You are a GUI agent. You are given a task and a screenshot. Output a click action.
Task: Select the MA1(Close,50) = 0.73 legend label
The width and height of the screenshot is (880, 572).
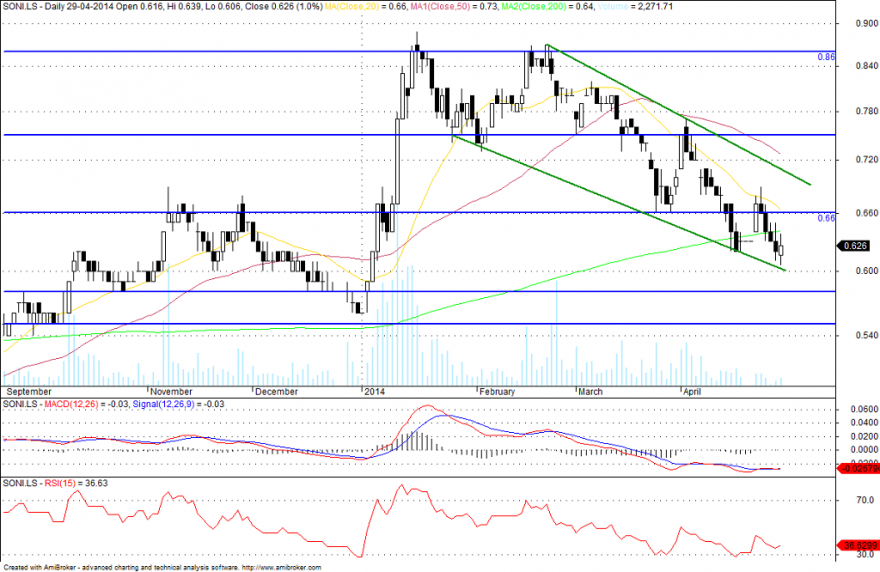tap(456, 7)
